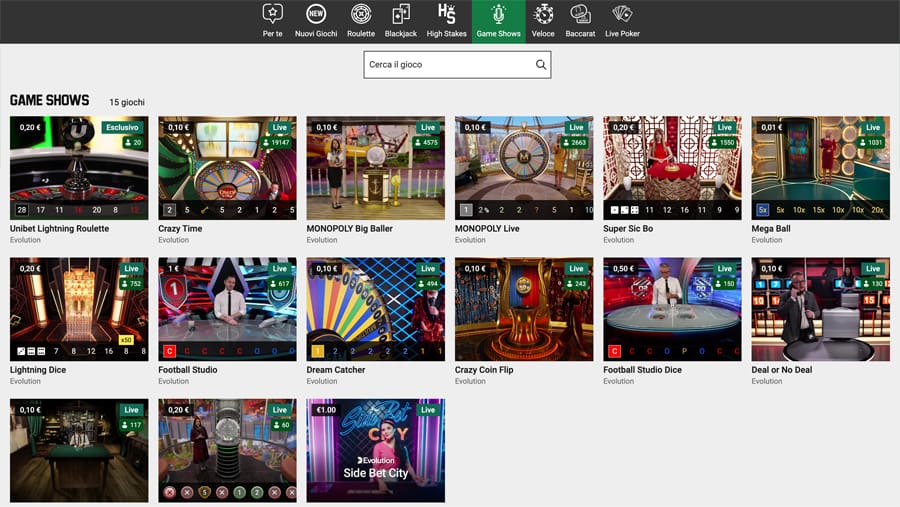Viewport: 900px width, 507px height.
Task: Open the Dream Catcher wheel thumbnail
Action: 375,309
